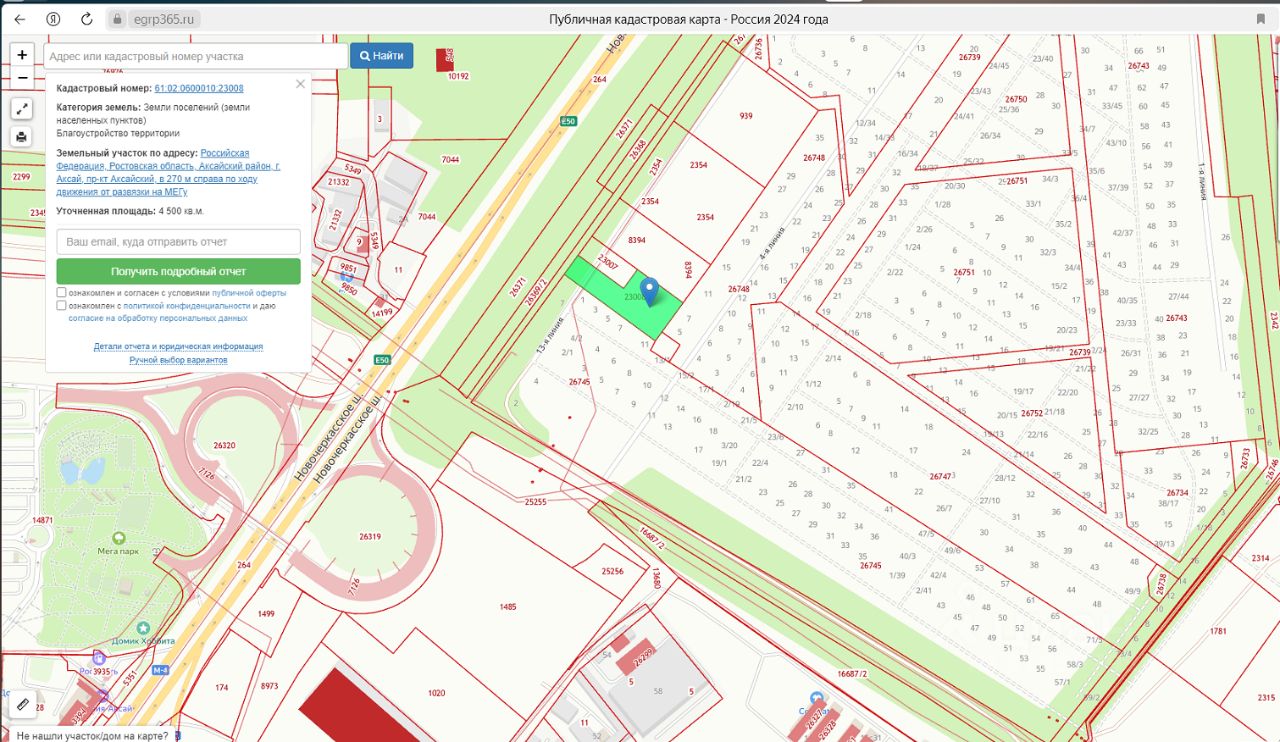This screenshot has height=742, width=1280.
Task: Click the Мега парк map label
Action: pyautogui.click(x=119, y=551)
